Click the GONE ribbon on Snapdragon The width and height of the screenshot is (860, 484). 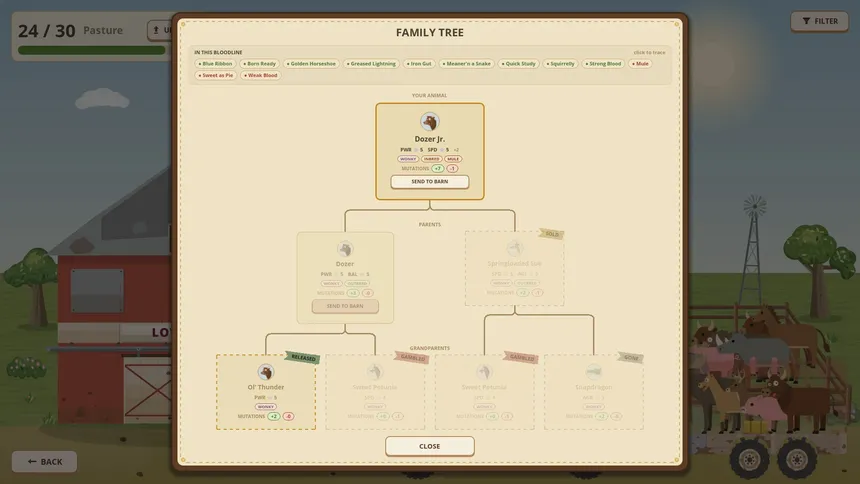[630, 357]
